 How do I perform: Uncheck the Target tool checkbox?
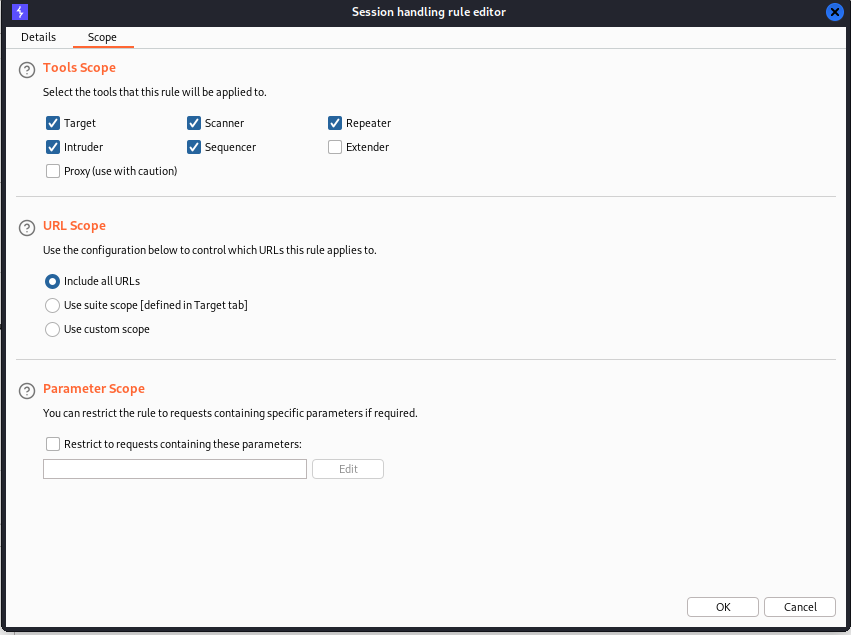(x=53, y=123)
